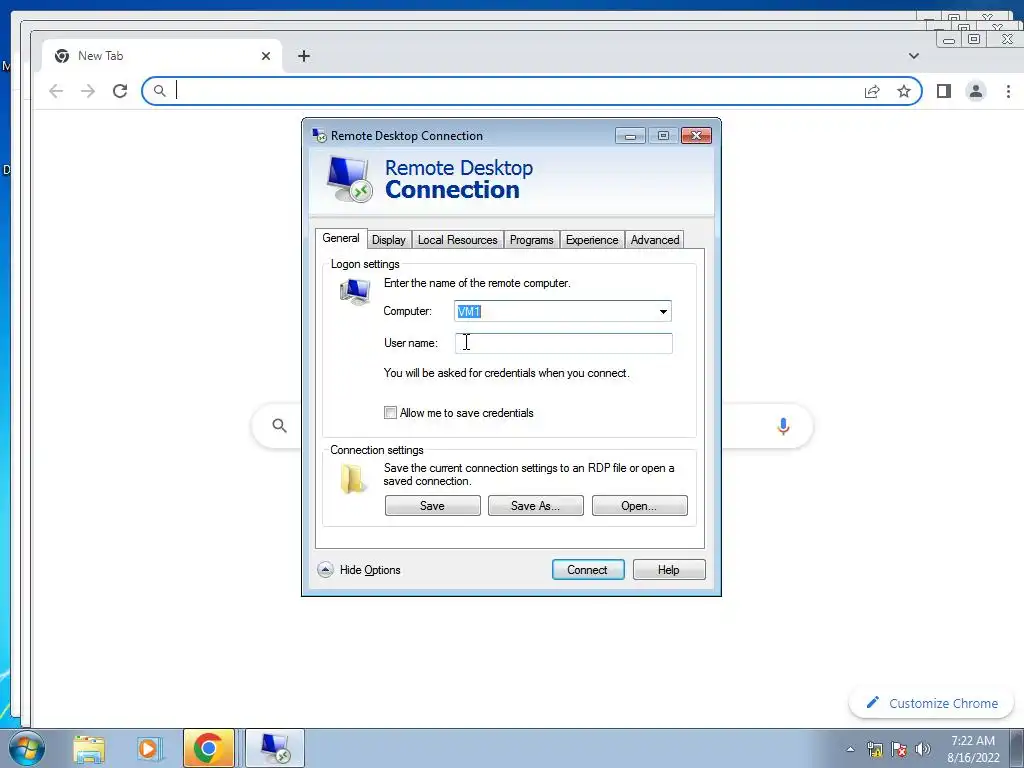The image size is (1024, 768).
Task: Open the Action Center flag icon
Action: click(x=899, y=749)
